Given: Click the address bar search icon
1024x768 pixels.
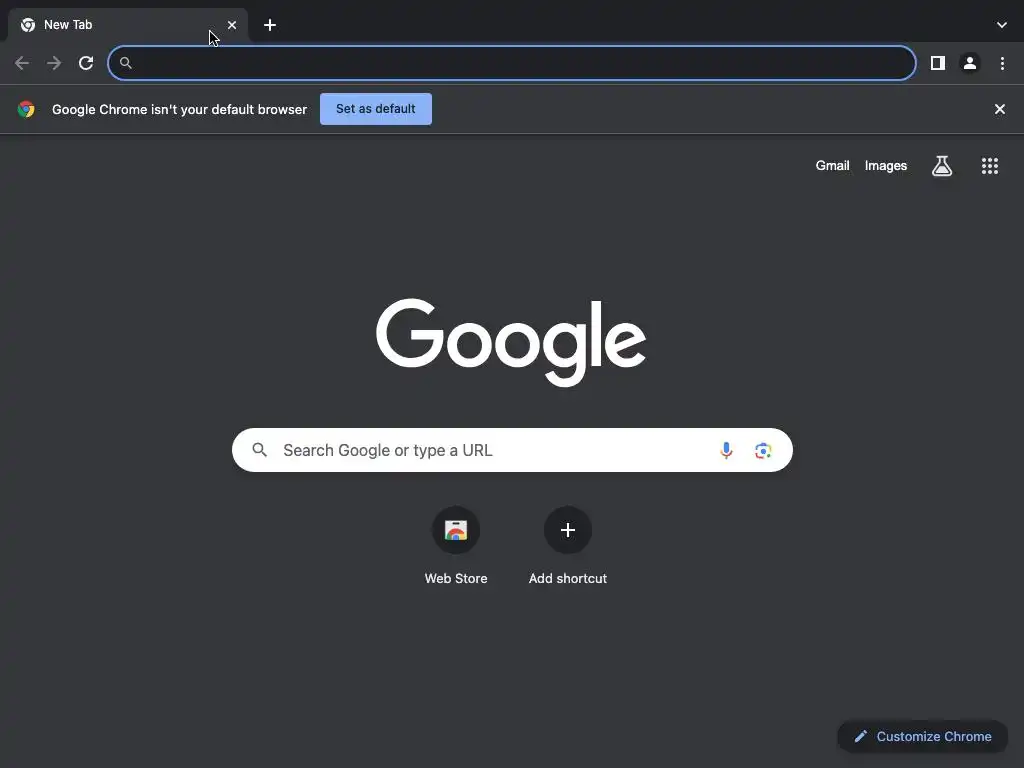Looking at the screenshot, I should (x=125, y=63).
